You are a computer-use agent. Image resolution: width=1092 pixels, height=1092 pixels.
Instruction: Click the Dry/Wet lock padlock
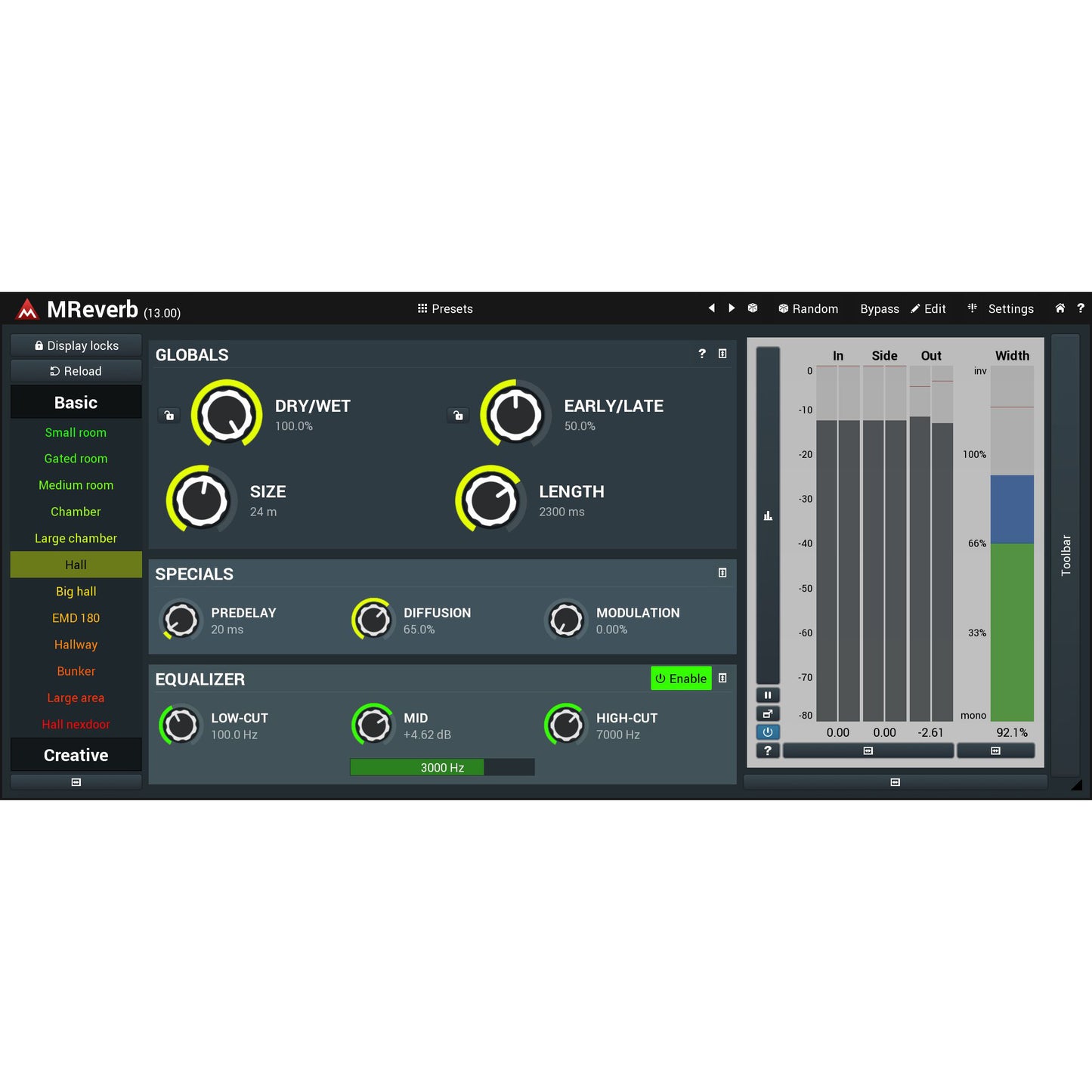pyautogui.click(x=169, y=415)
